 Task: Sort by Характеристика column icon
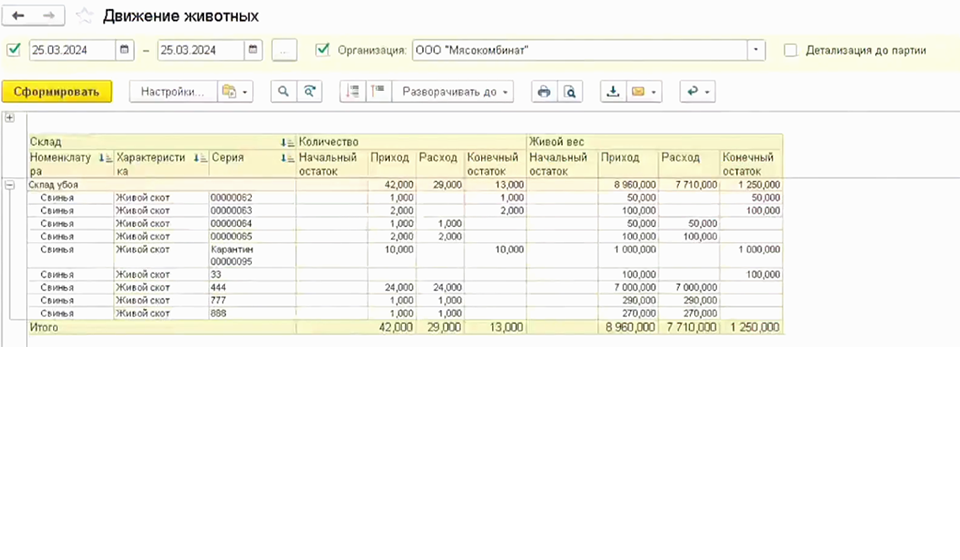tap(200, 158)
